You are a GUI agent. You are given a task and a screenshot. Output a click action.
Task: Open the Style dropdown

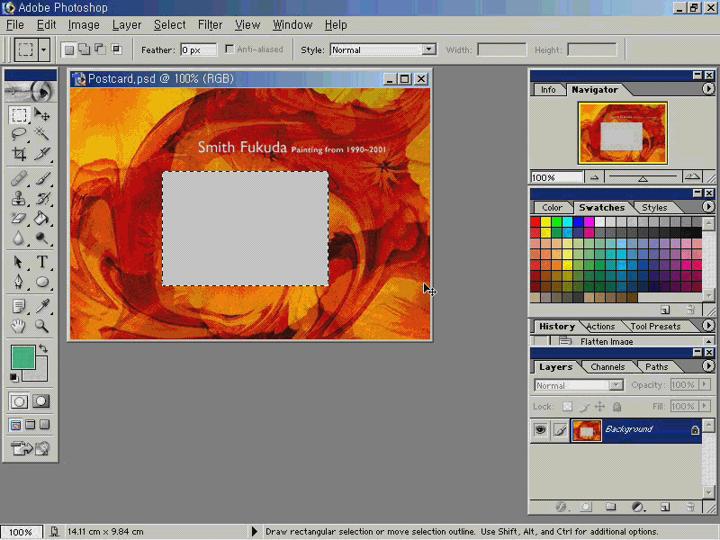coord(429,49)
